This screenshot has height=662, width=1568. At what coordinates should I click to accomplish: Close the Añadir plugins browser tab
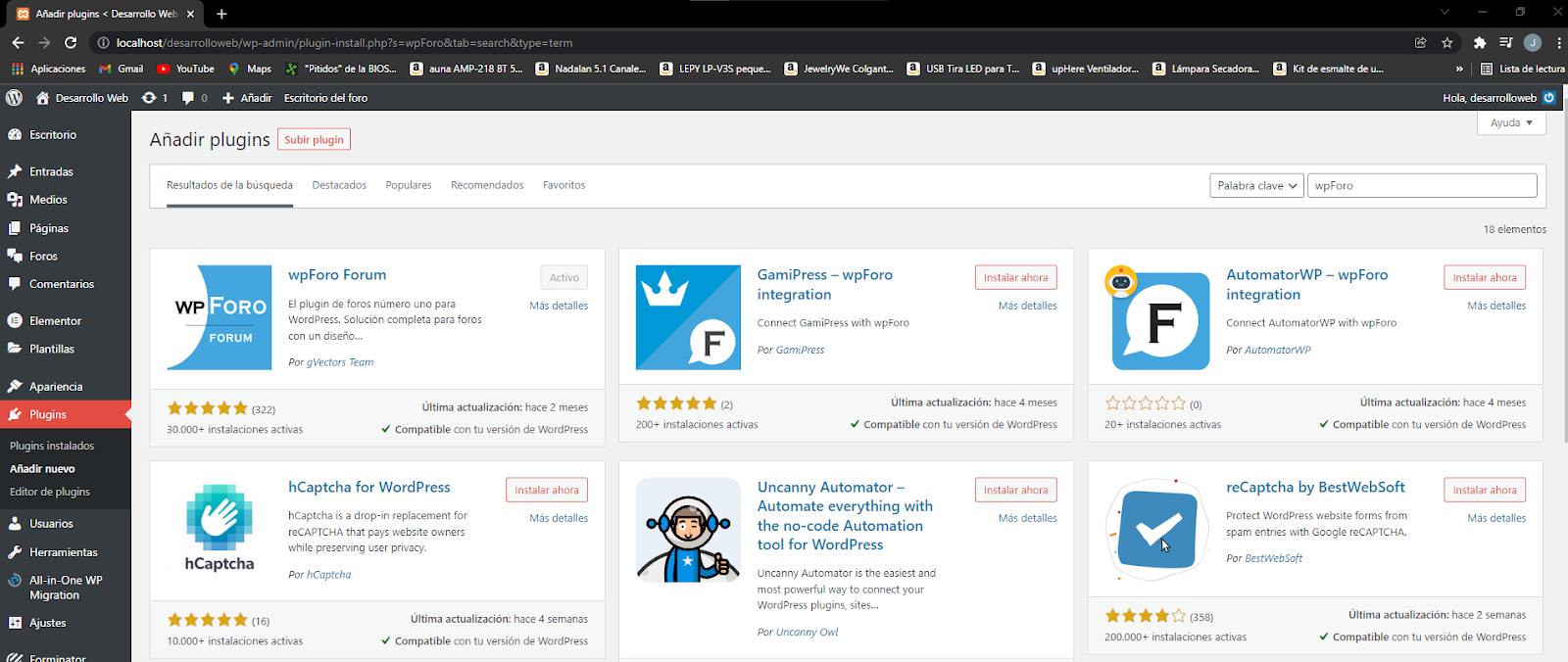(190, 14)
